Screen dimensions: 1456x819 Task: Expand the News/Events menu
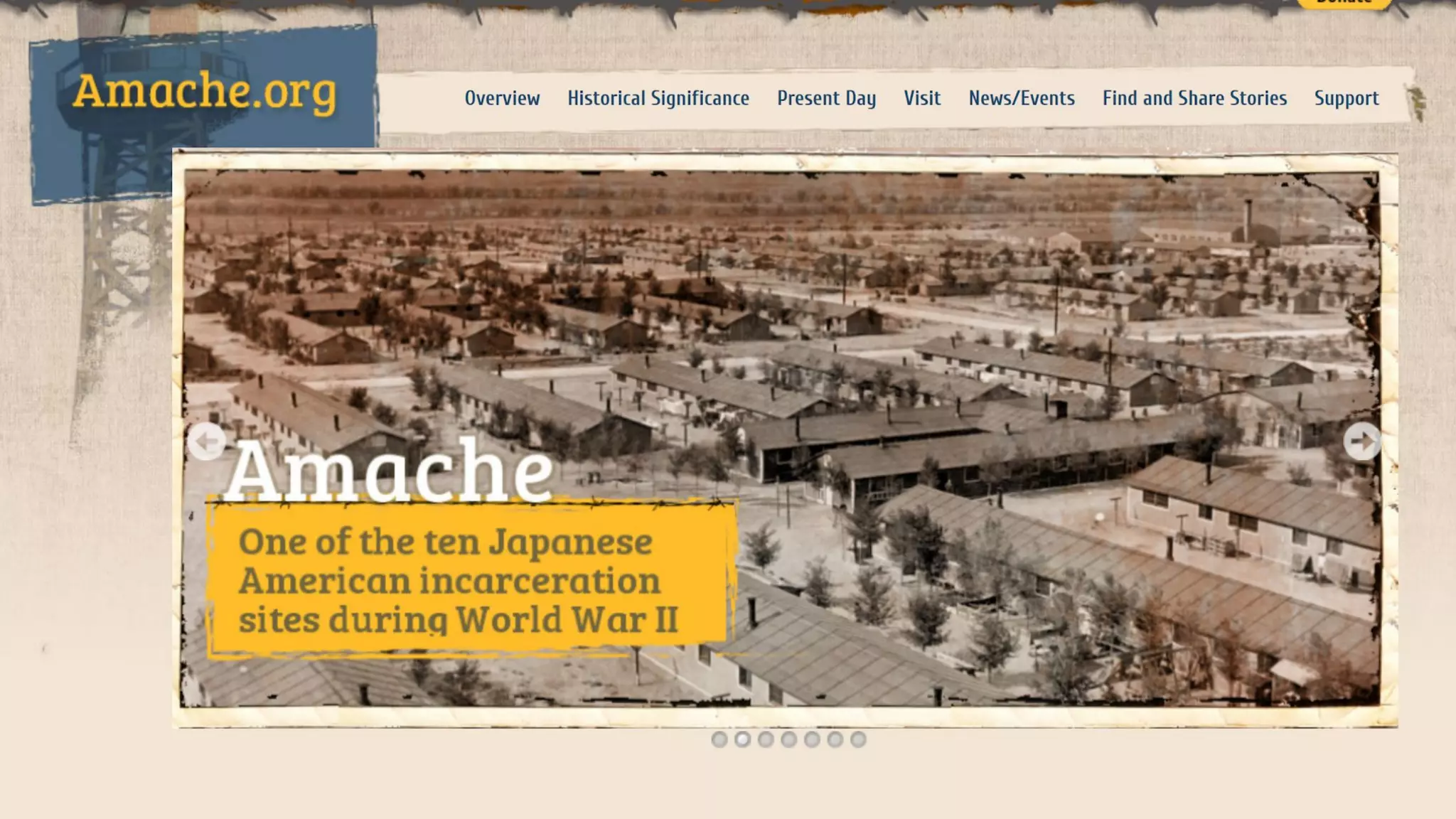click(1022, 98)
